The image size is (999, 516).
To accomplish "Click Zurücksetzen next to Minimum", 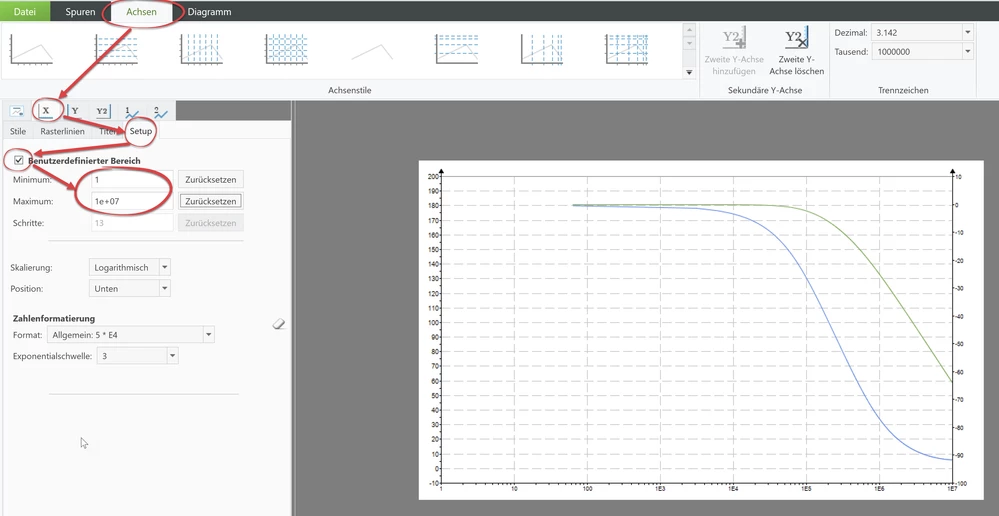I will [211, 180].
